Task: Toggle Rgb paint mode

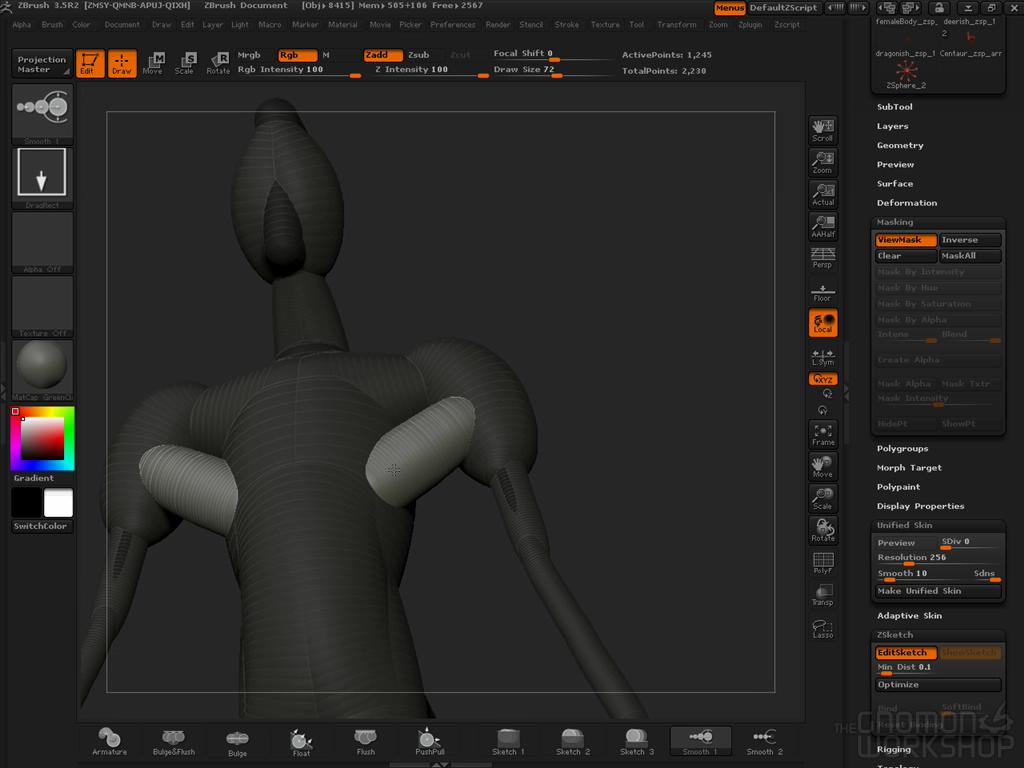Action: (297, 55)
